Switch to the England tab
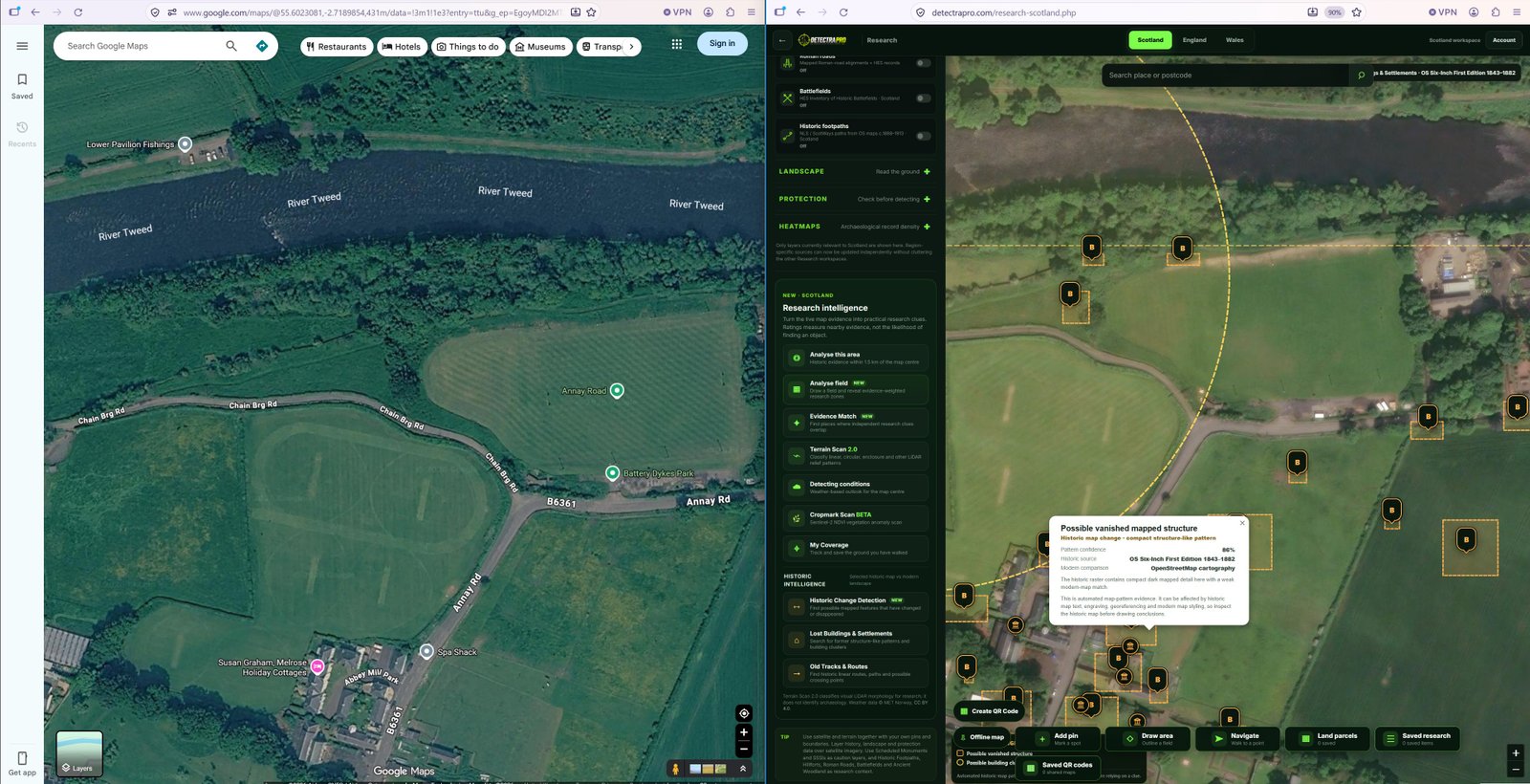The image size is (1530, 784). coord(1194,40)
